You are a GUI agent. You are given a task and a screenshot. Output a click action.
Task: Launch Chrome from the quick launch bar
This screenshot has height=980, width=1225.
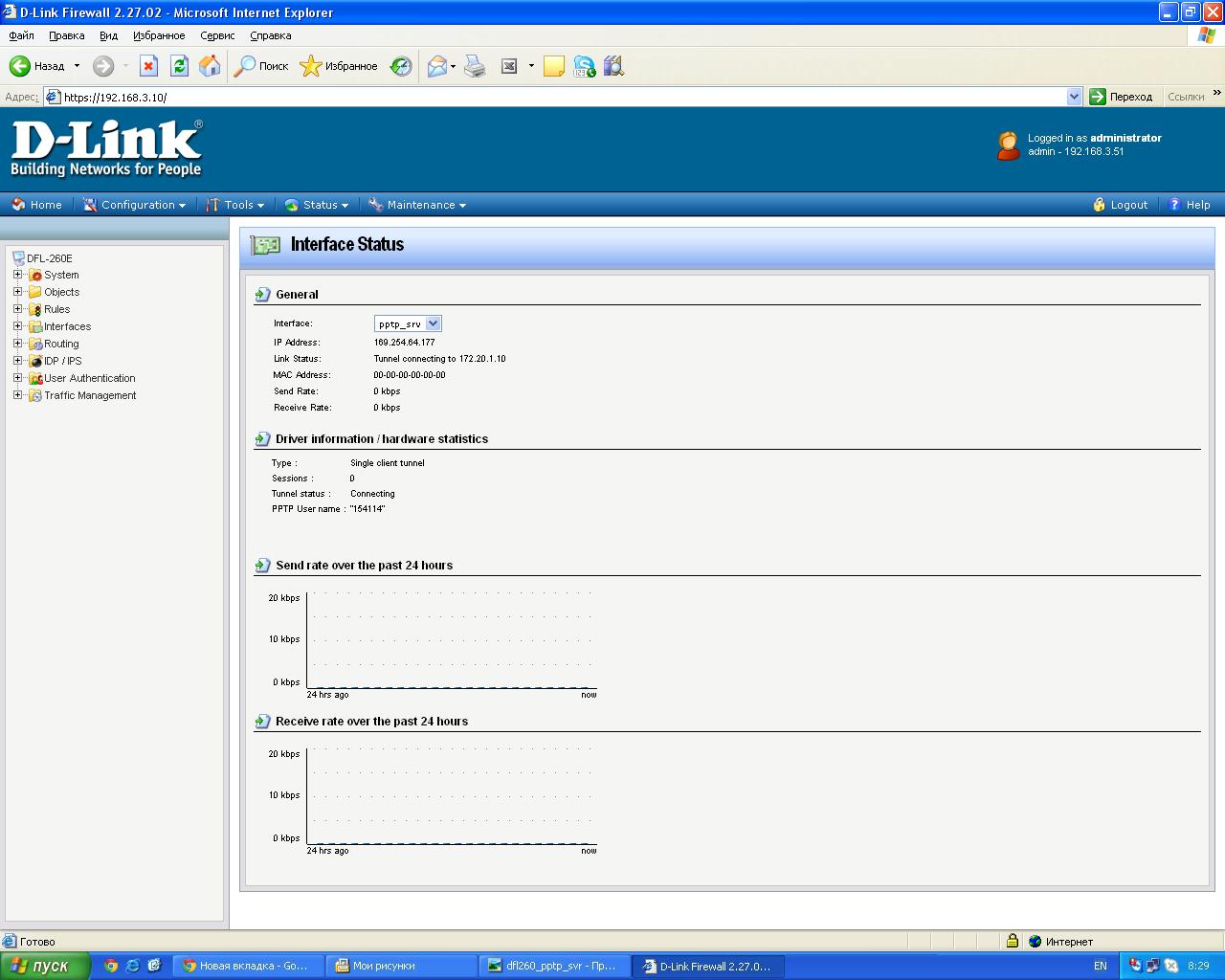pos(111,966)
